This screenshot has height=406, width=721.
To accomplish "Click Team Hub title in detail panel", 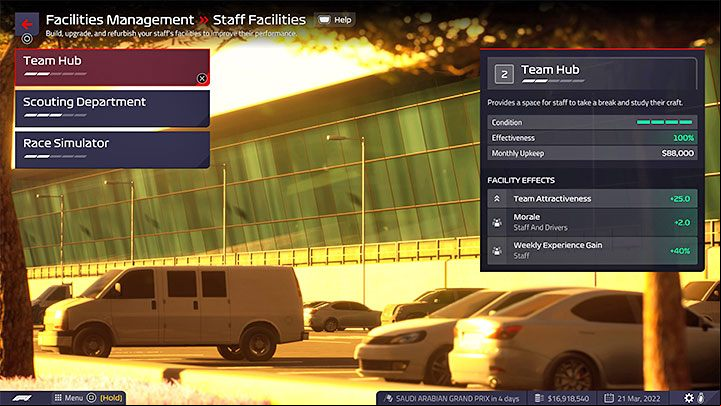I will 550,70.
